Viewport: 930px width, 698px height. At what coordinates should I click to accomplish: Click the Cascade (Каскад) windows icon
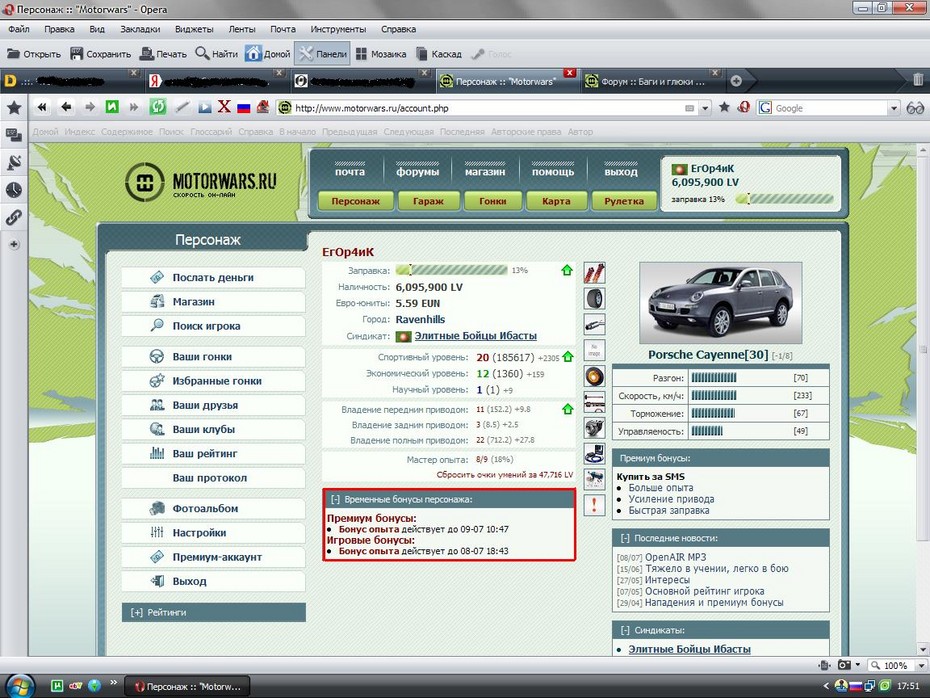coord(422,54)
